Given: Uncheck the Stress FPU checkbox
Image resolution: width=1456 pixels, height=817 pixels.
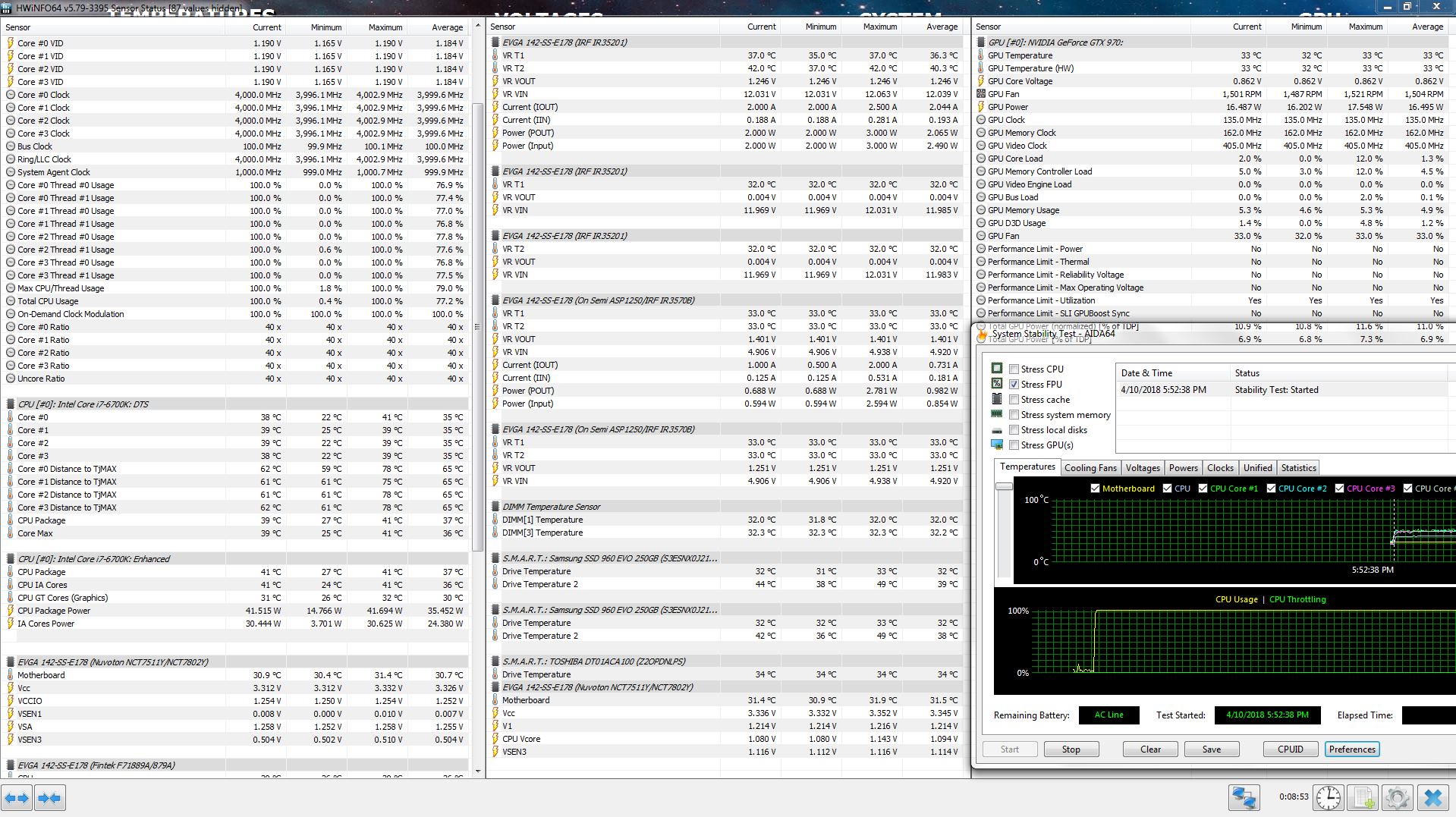Looking at the screenshot, I should 1014,385.
